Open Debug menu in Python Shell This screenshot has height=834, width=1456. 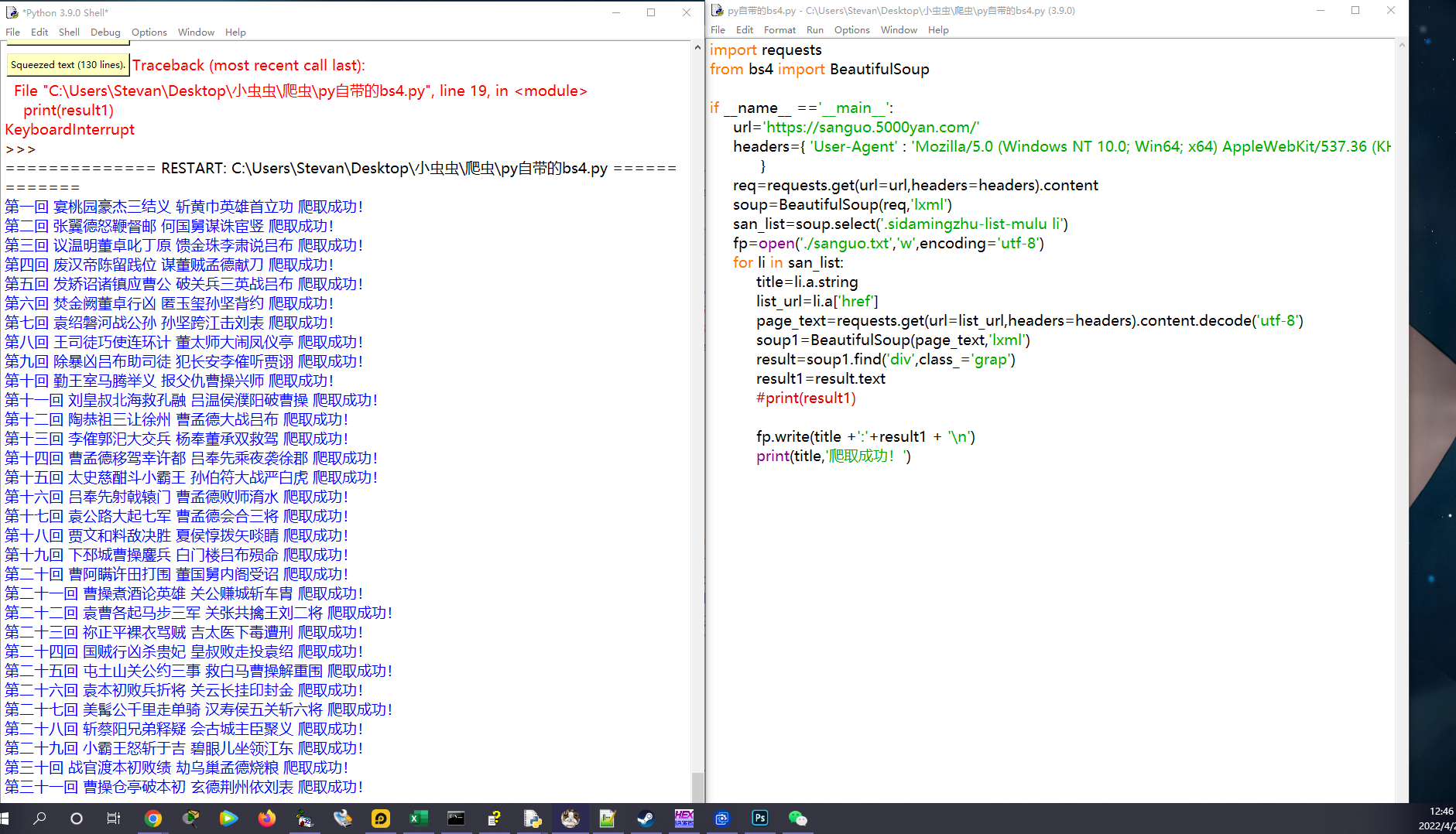(105, 32)
